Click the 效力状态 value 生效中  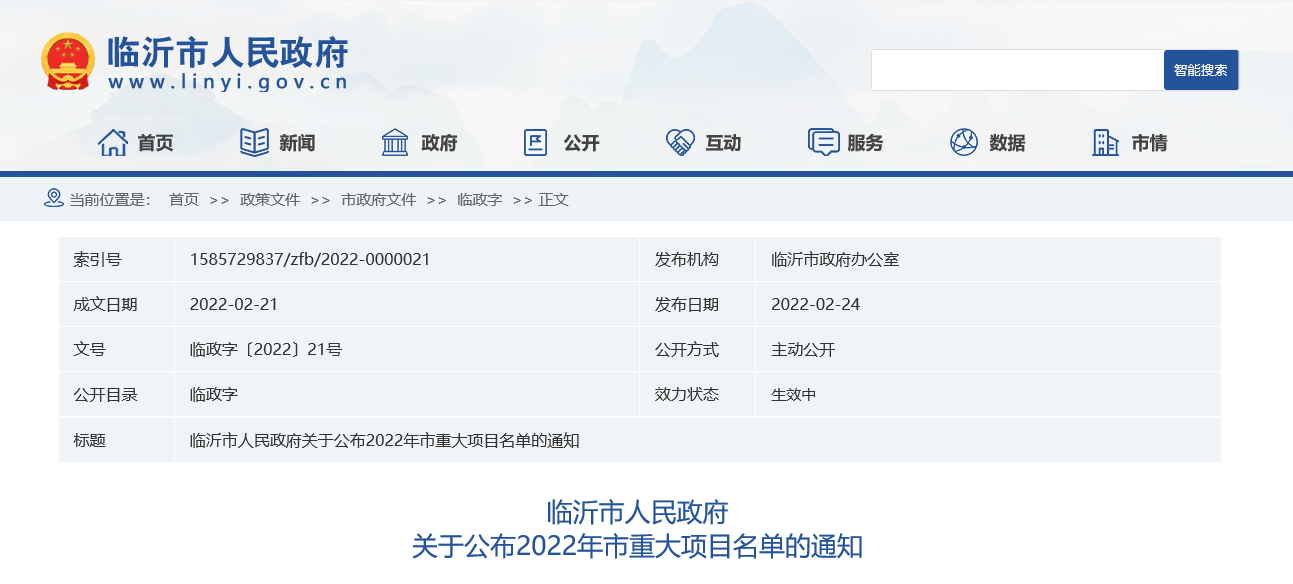click(x=794, y=394)
